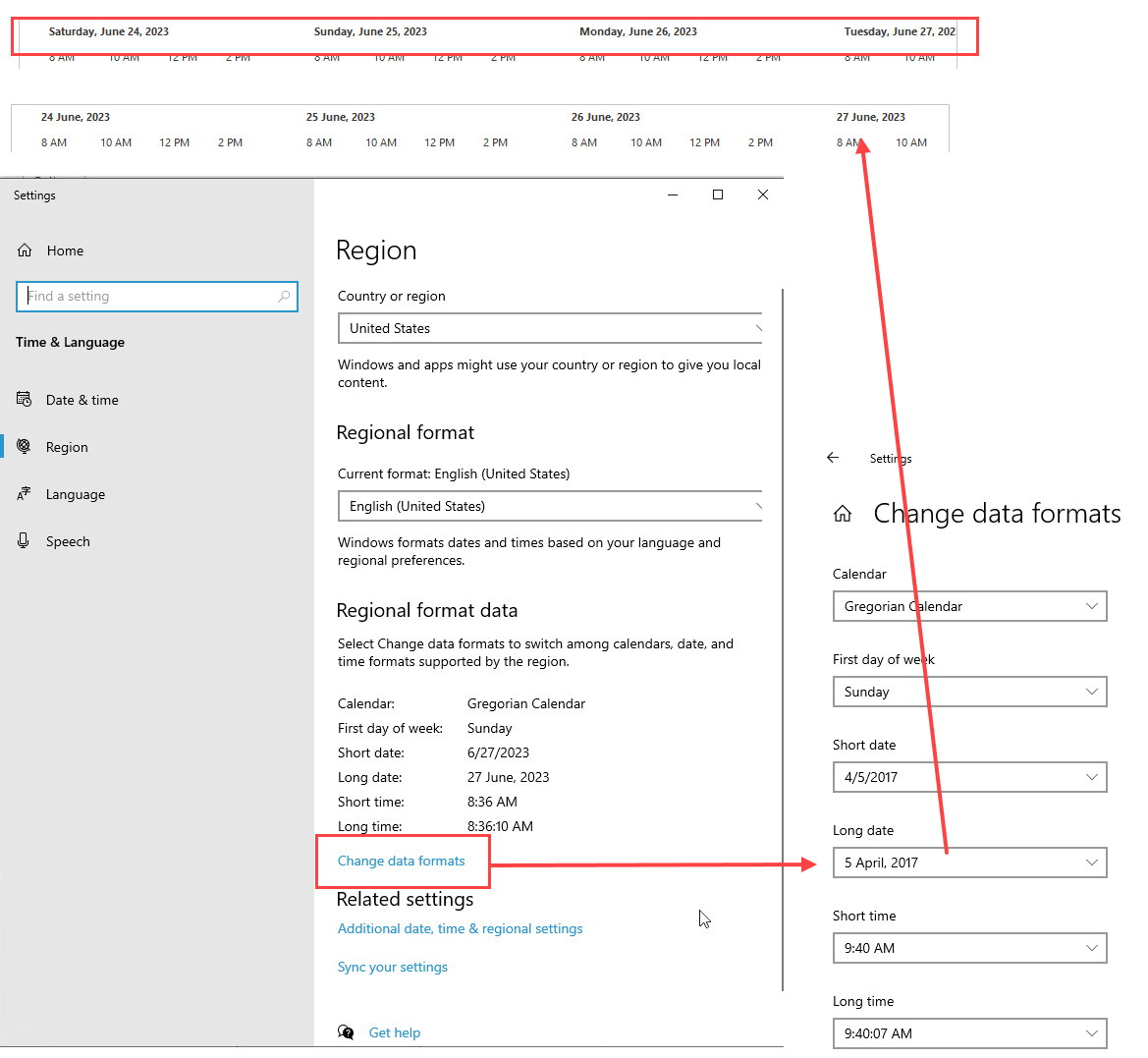Click the 24 June, 2023 timeline header

point(76,117)
